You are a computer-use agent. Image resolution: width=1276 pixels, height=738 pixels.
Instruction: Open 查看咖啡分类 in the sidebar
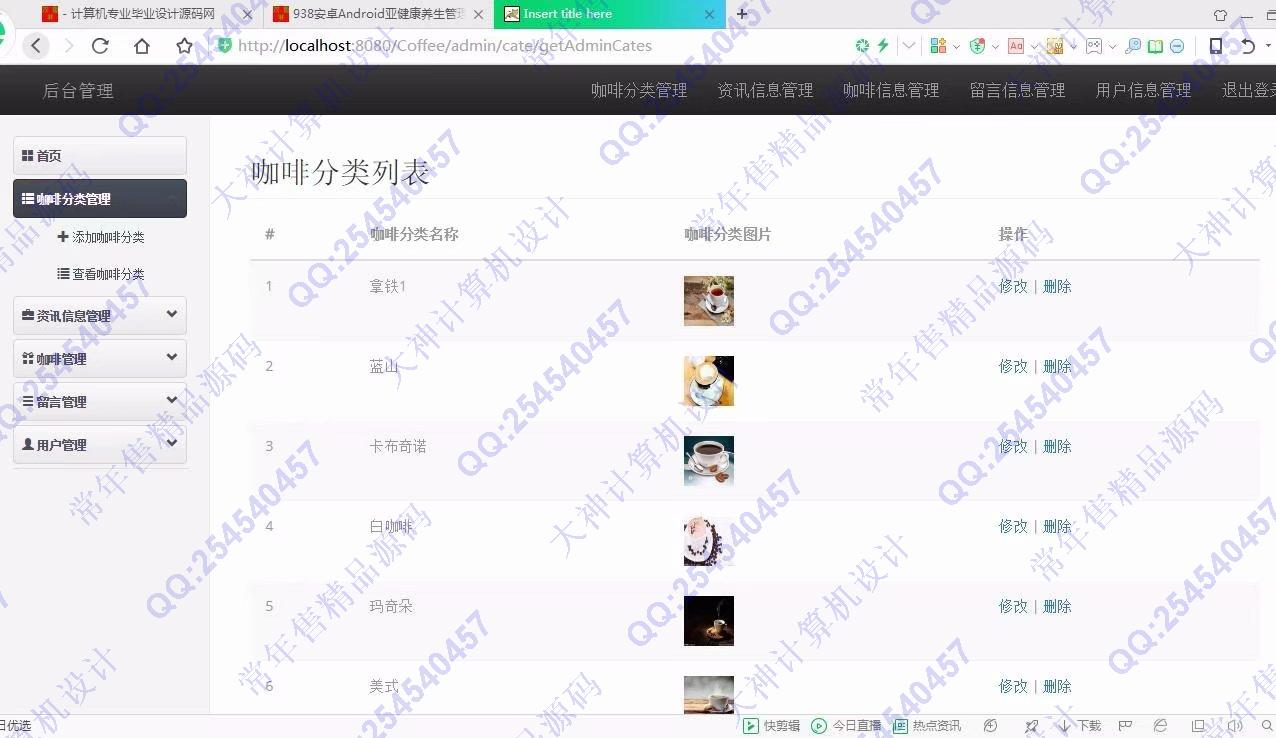(101, 274)
